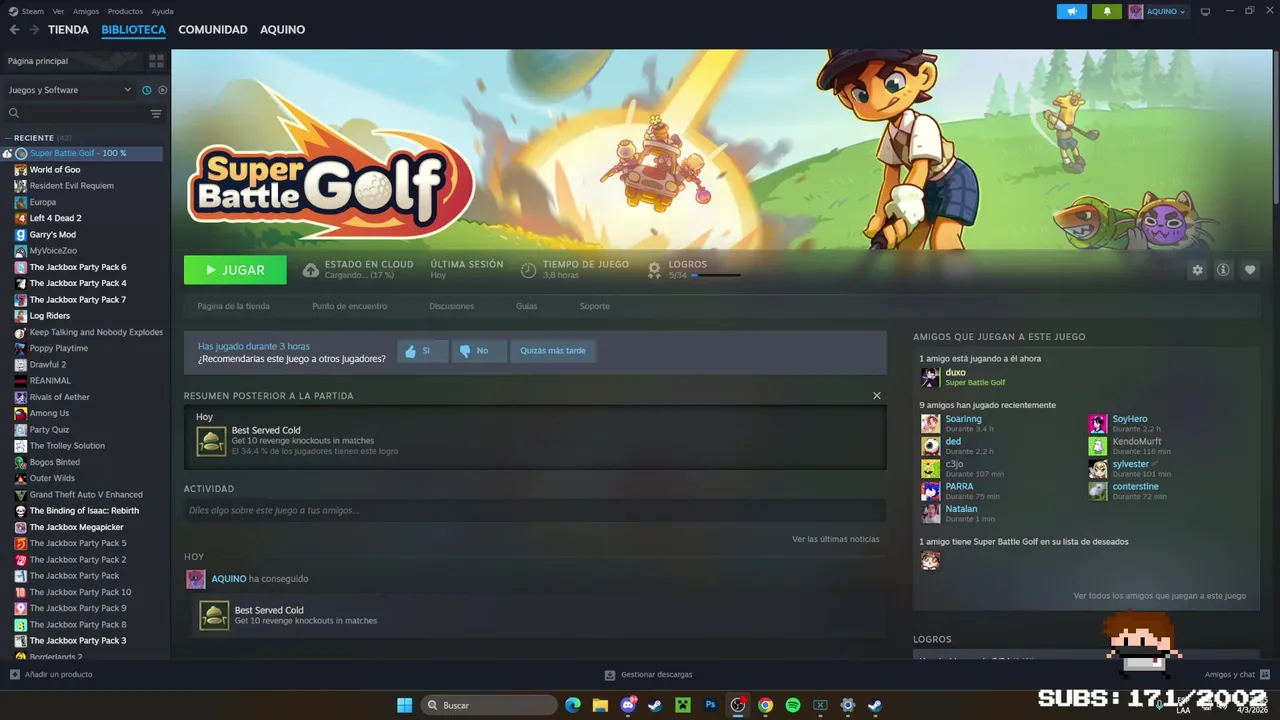Switch to Big Picture mode icon
Viewport: 1280px width, 720px height.
click(1205, 11)
